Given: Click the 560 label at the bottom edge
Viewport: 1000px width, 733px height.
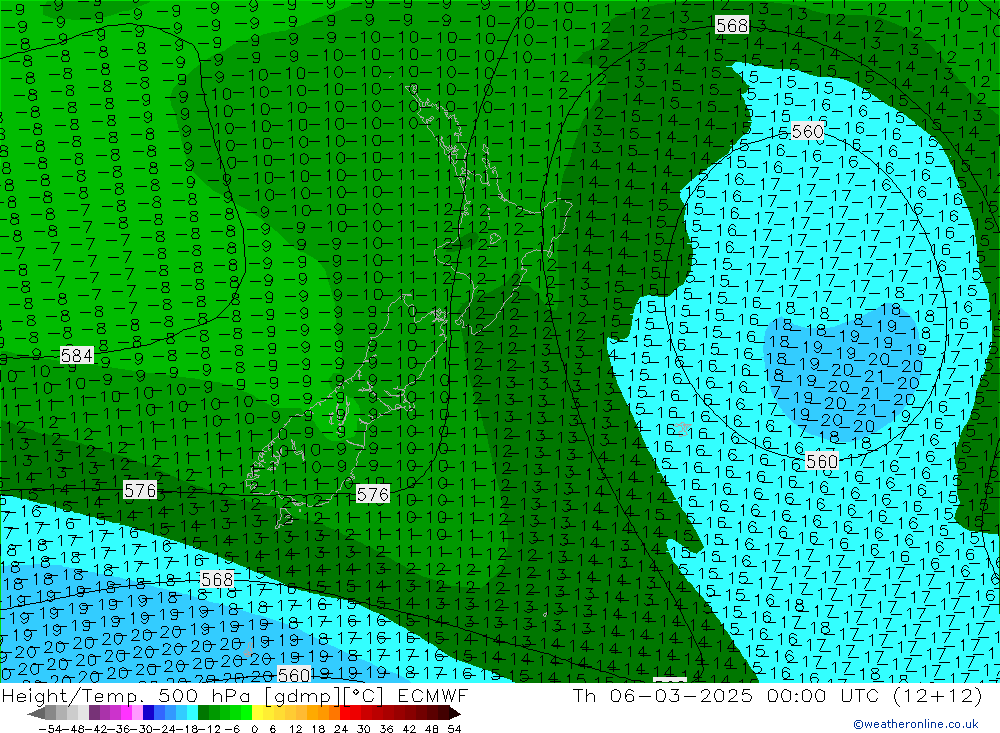Looking at the screenshot, I should pyautogui.click(x=294, y=674).
